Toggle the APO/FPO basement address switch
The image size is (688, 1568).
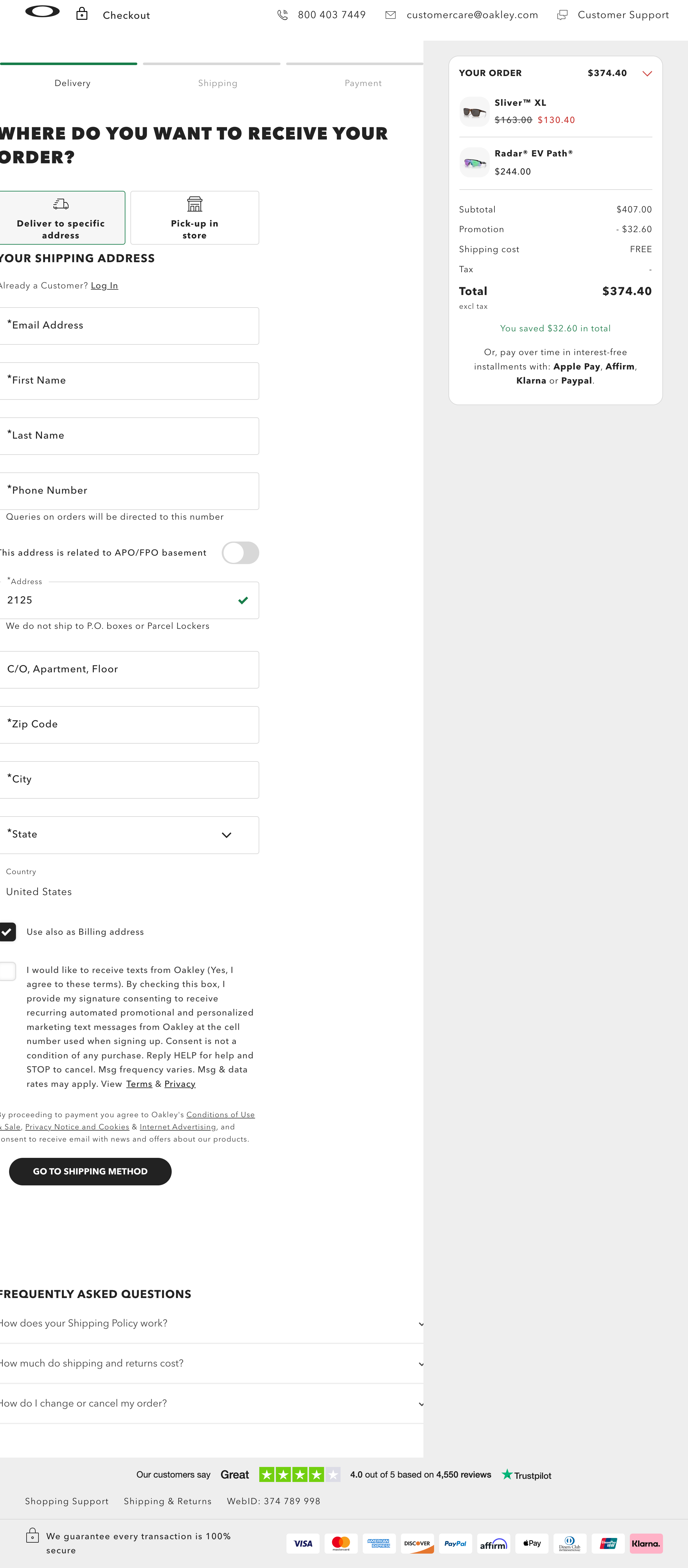click(x=240, y=553)
